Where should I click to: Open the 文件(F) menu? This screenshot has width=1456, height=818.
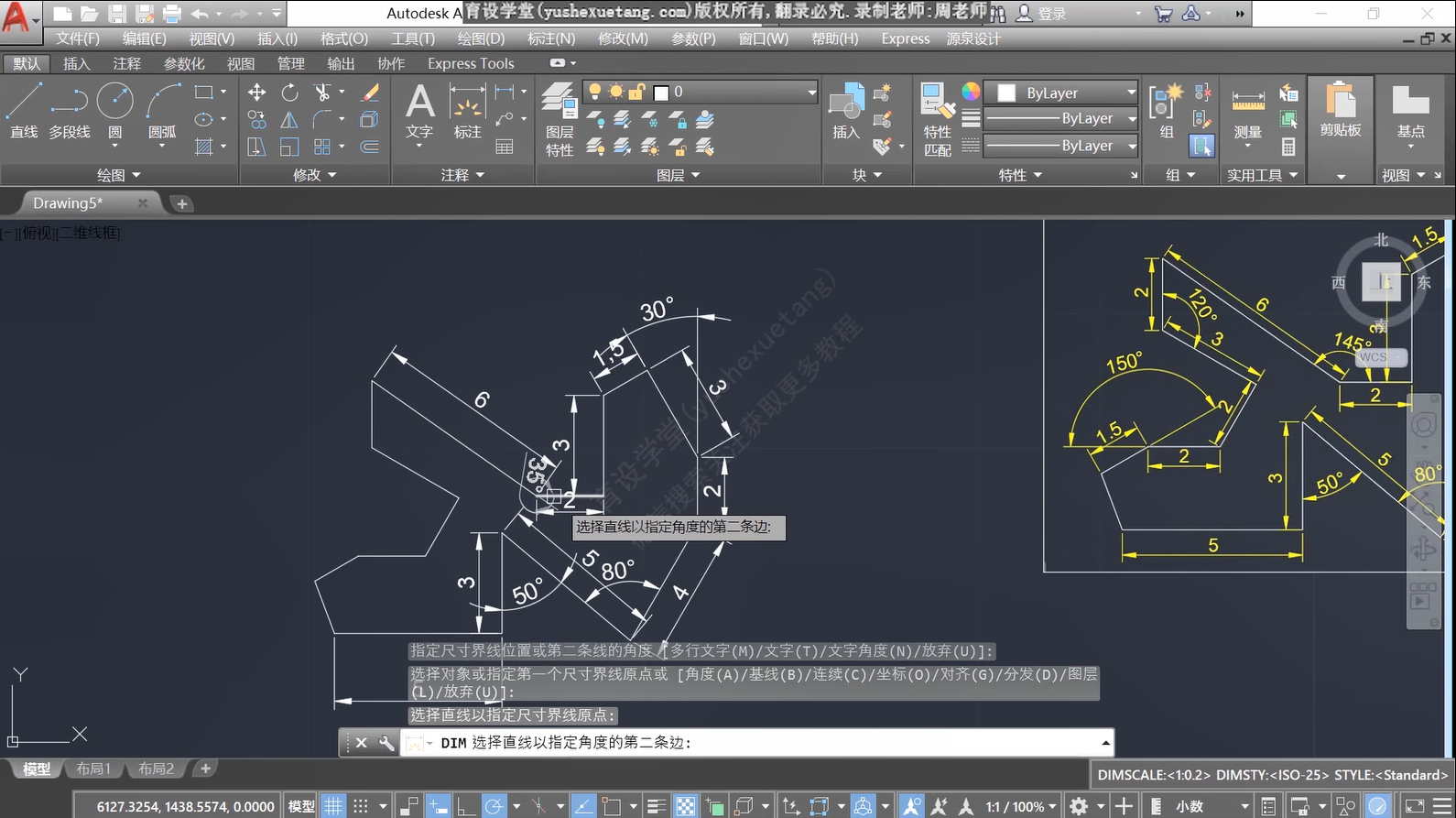point(77,38)
